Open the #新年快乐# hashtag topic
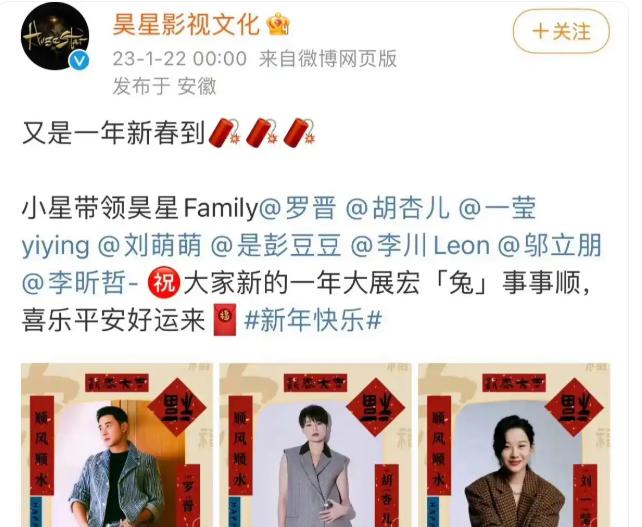This screenshot has height=527, width=642. pyautogui.click(x=313, y=319)
